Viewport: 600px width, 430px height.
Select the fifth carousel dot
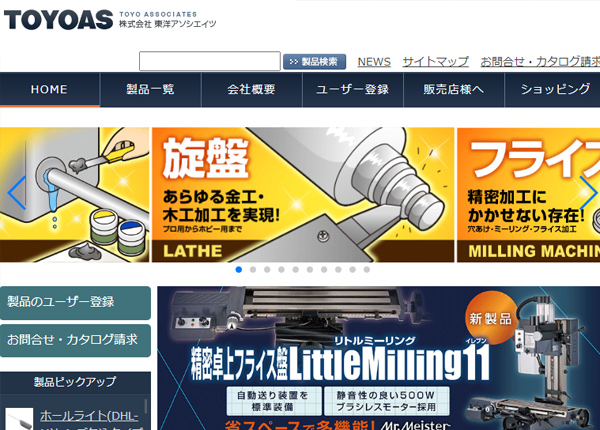[x=295, y=270]
